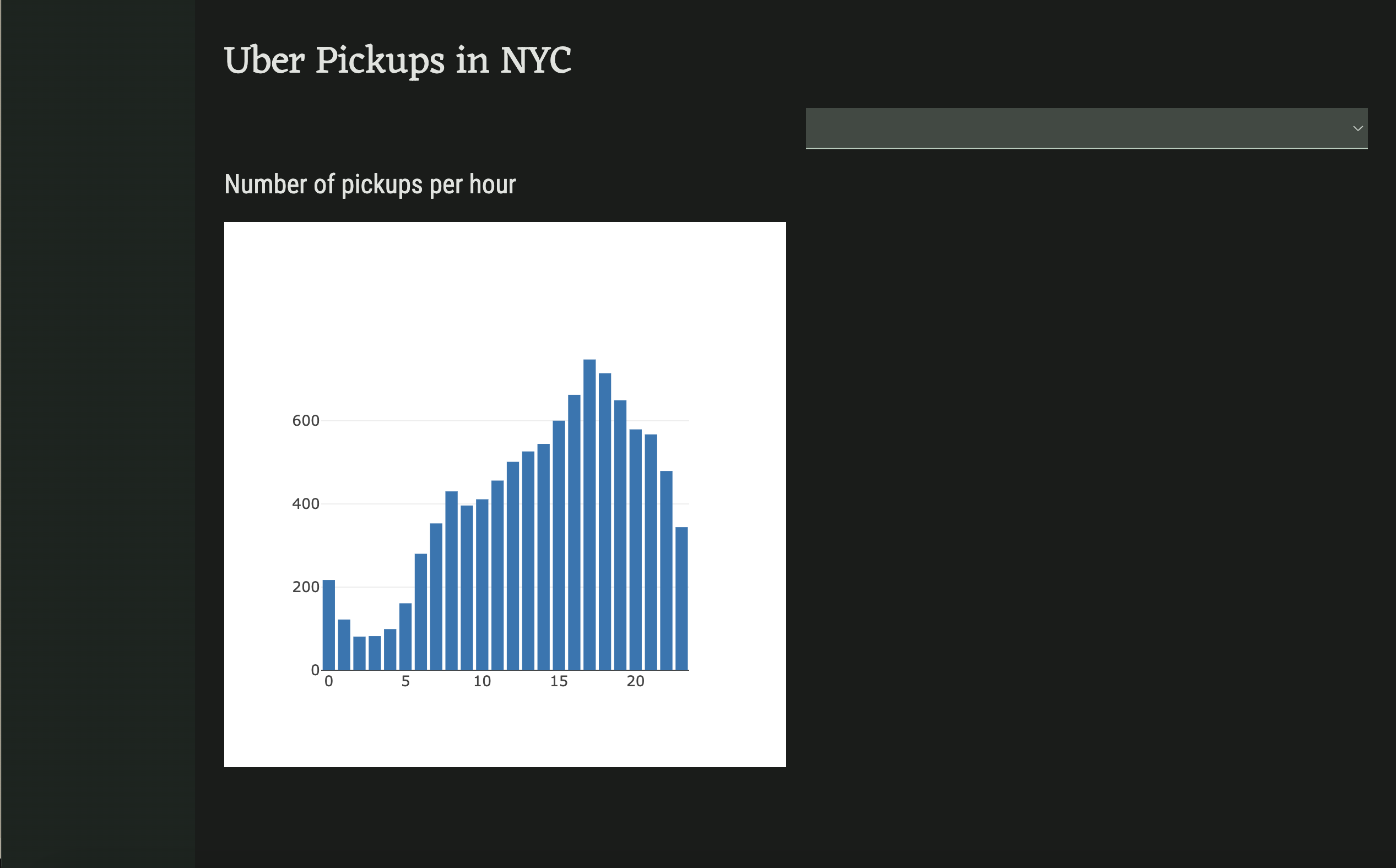The width and height of the screenshot is (1396, 868).
Task: Click inside the dropdown input field
Action: coord(976,127)
